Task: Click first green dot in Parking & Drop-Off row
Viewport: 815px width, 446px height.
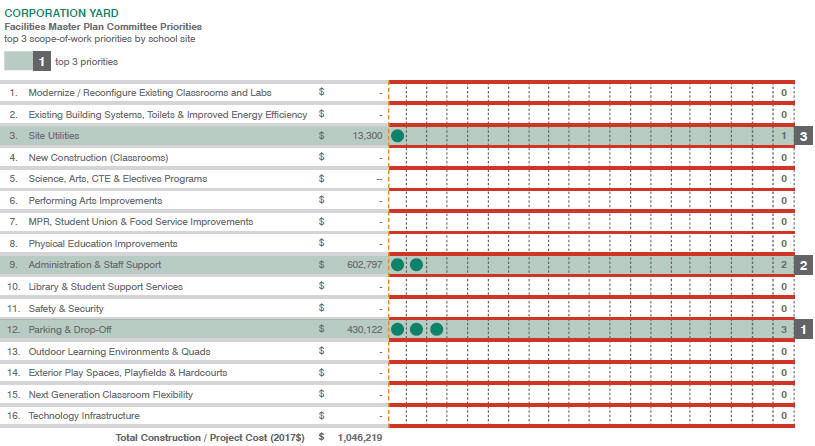Action: click(398, 329)
